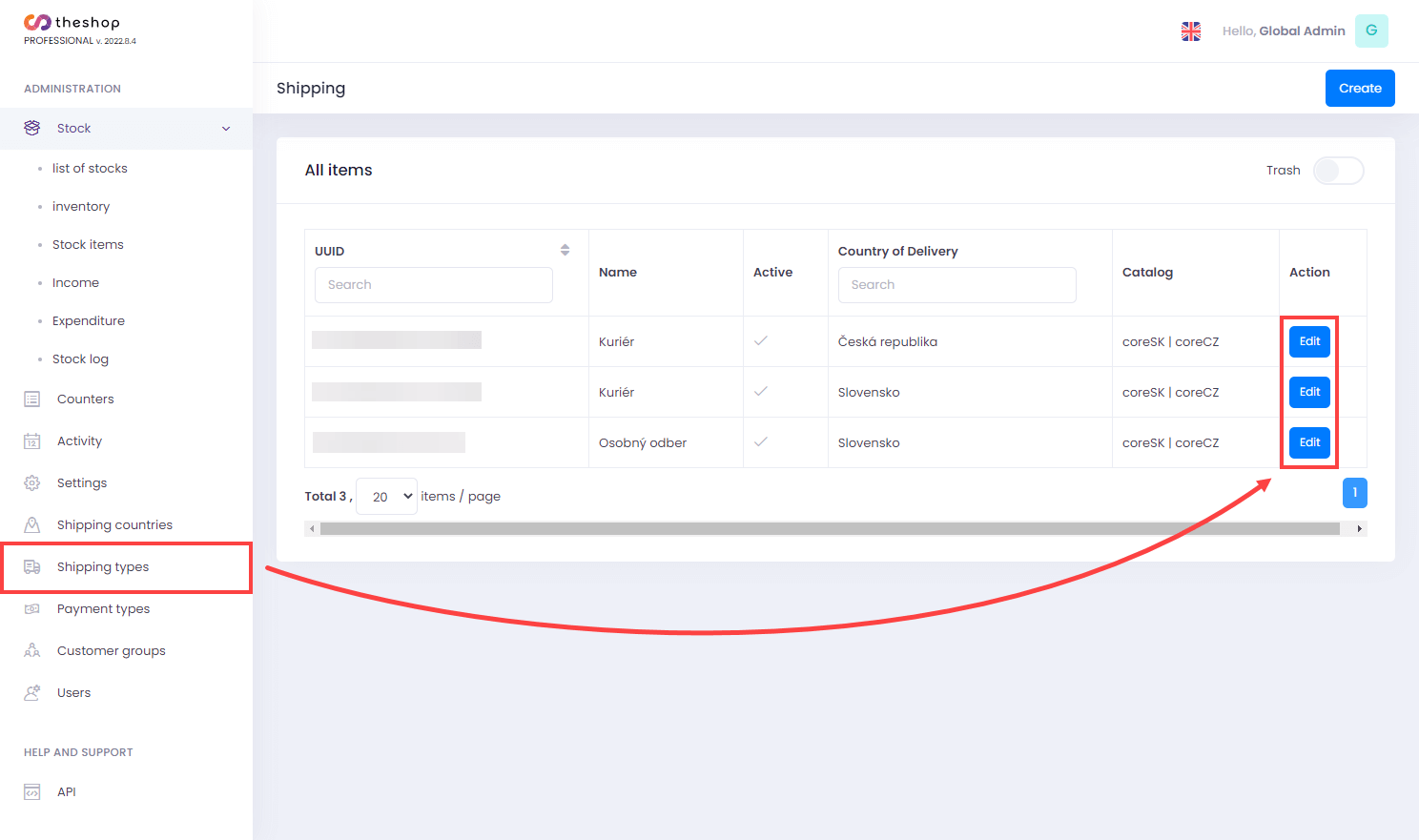Click the Settings gear icon
Screen dimensions: 1419x840
[x=32, y=483]
